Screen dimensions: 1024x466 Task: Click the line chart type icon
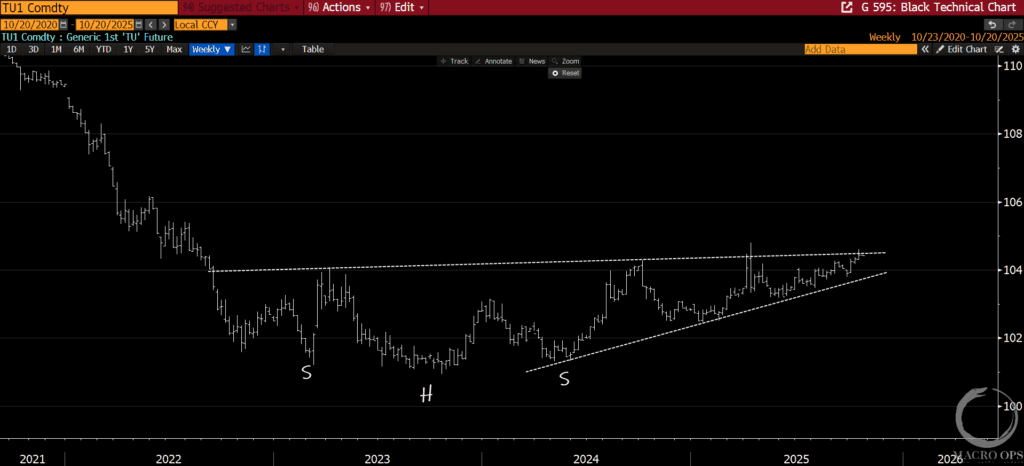246,49
